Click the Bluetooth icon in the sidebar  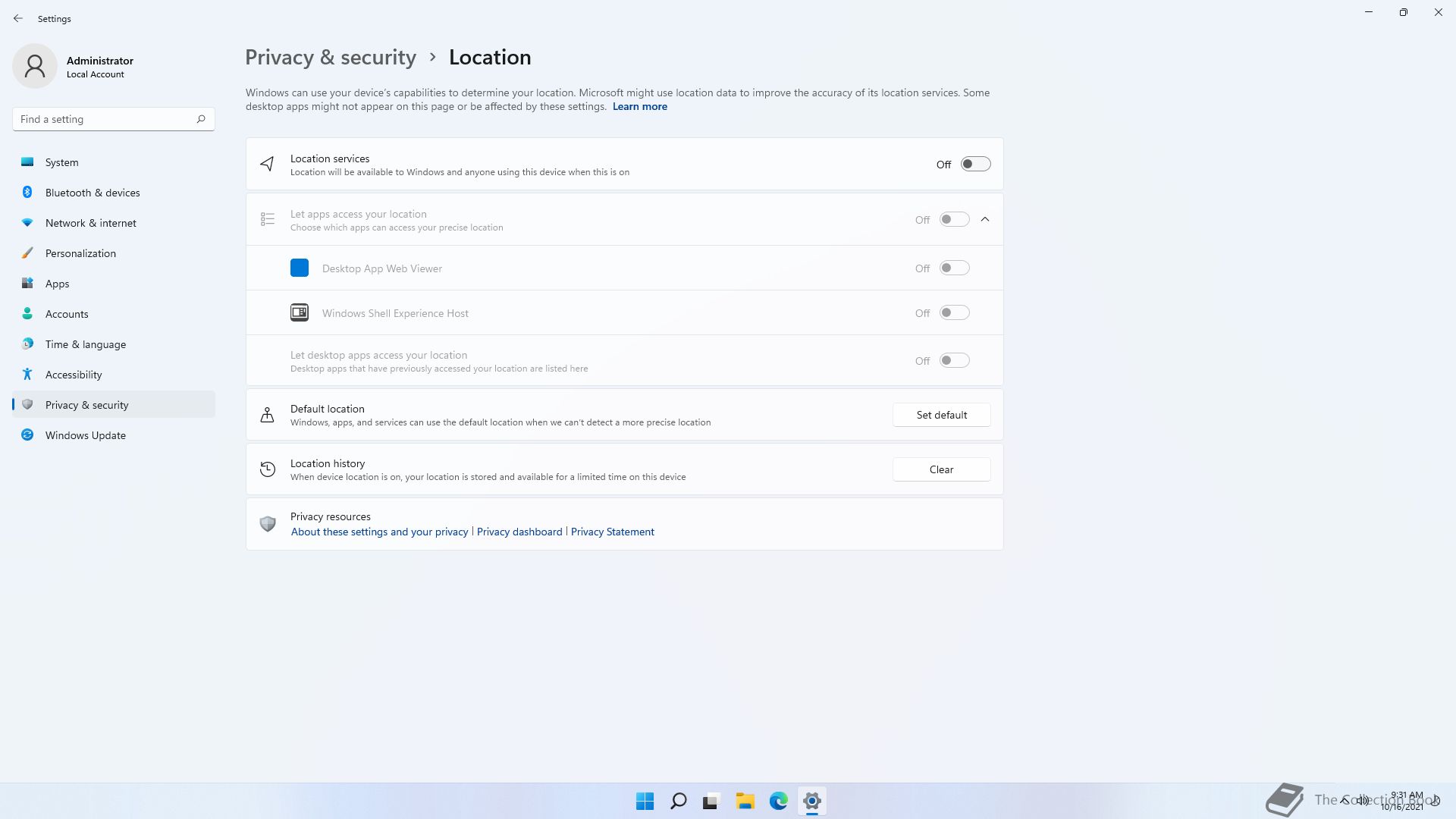27,192
